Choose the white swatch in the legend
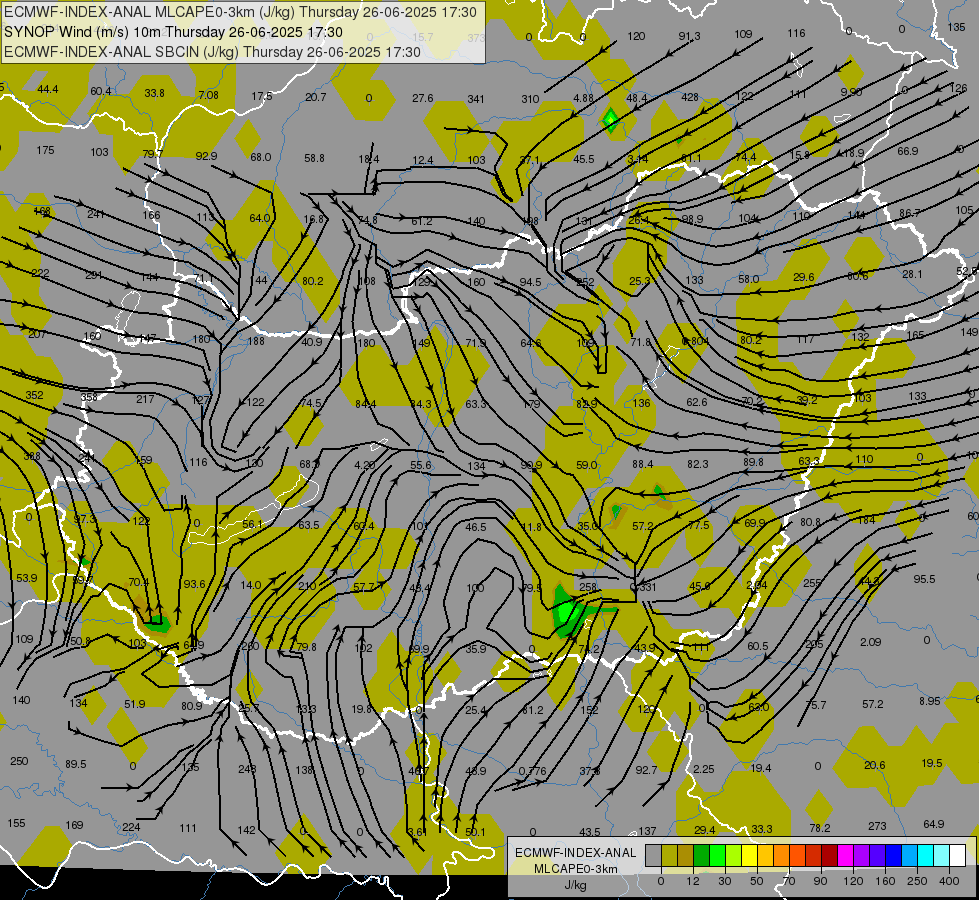 click(957, 855)
